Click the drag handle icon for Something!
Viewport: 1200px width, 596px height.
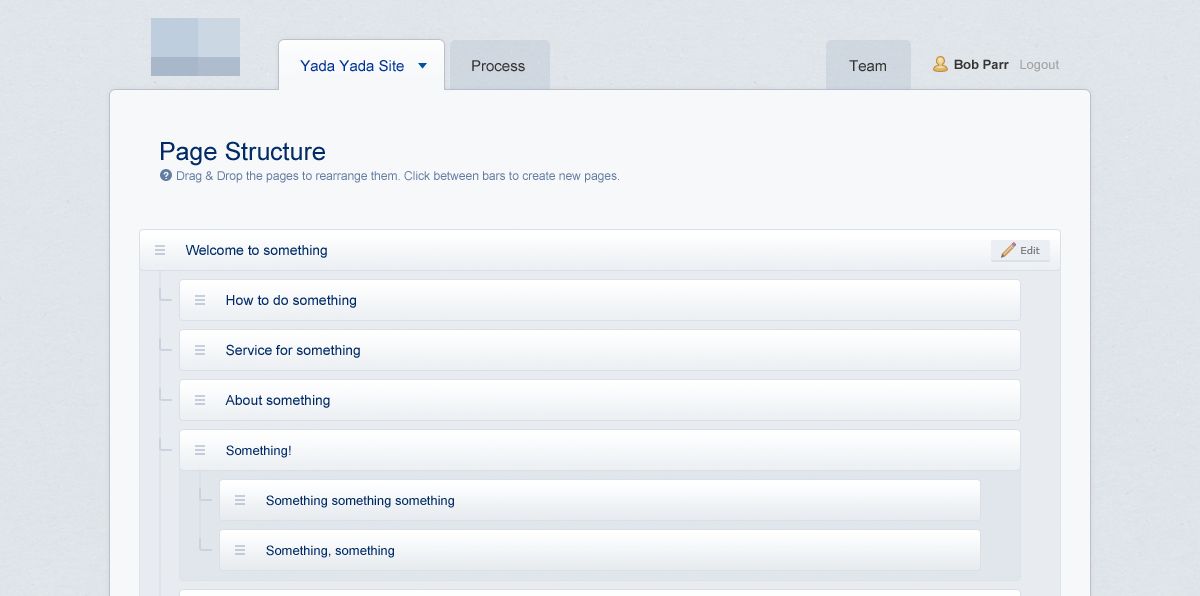200,450
